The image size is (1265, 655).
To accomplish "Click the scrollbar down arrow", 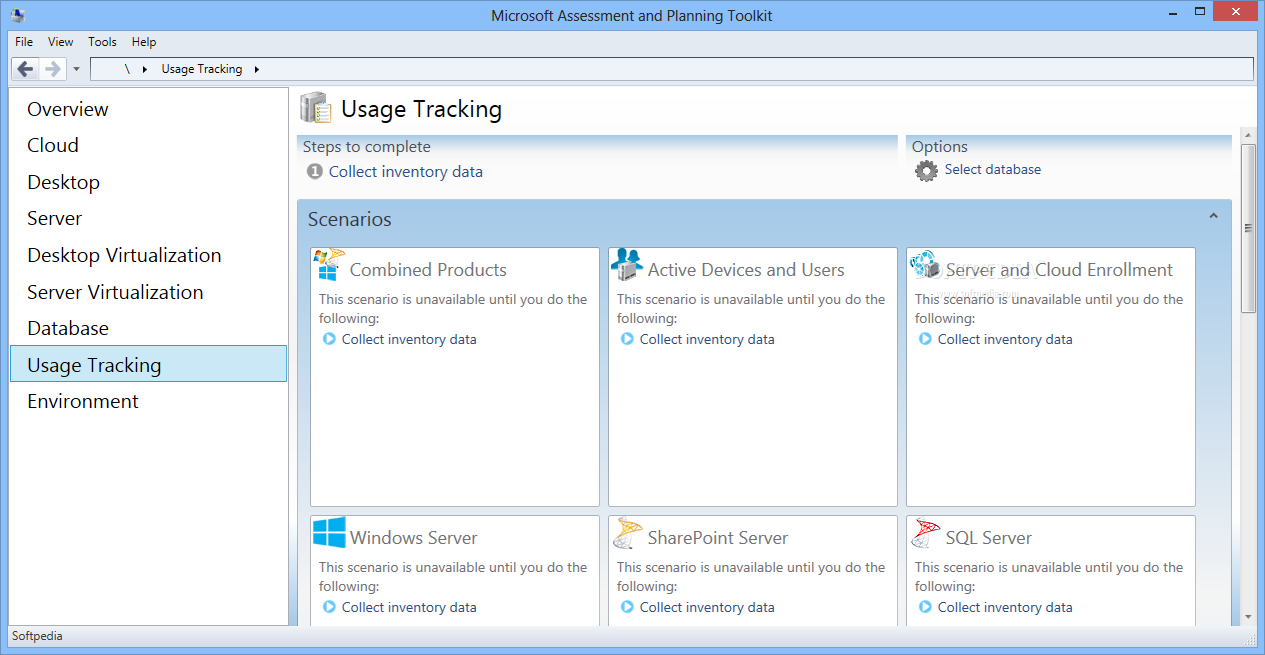I will 1248,617.
